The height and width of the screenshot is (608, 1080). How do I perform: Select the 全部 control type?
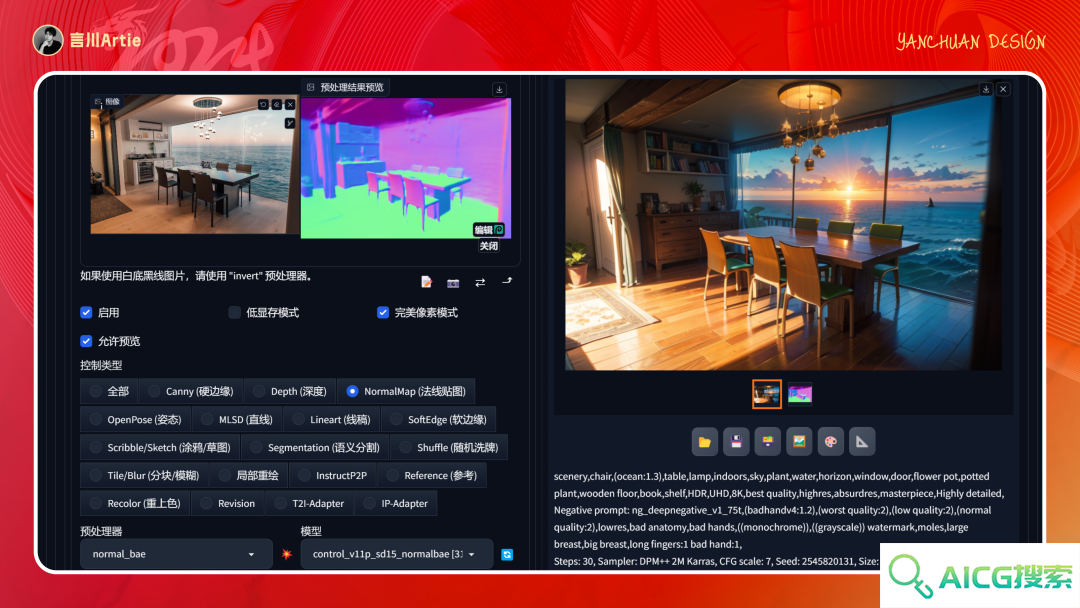click(x=109, y=391)
